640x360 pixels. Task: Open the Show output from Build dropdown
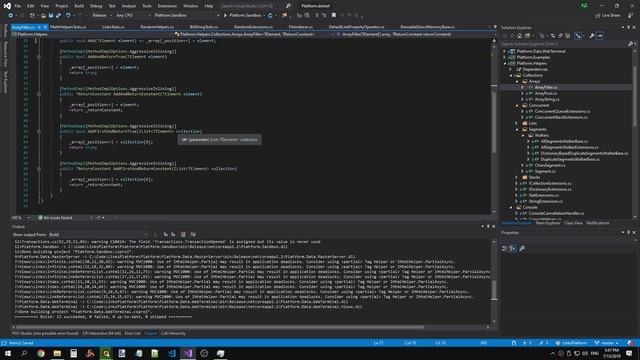point(98,235)
